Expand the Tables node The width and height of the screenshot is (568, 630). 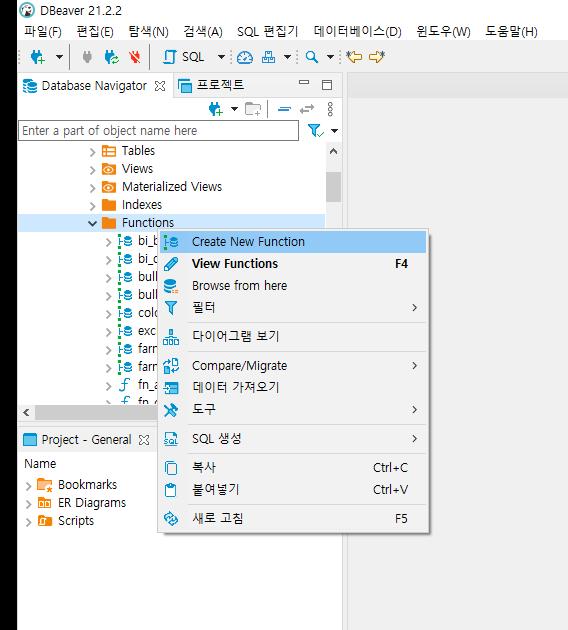(92, 152)
